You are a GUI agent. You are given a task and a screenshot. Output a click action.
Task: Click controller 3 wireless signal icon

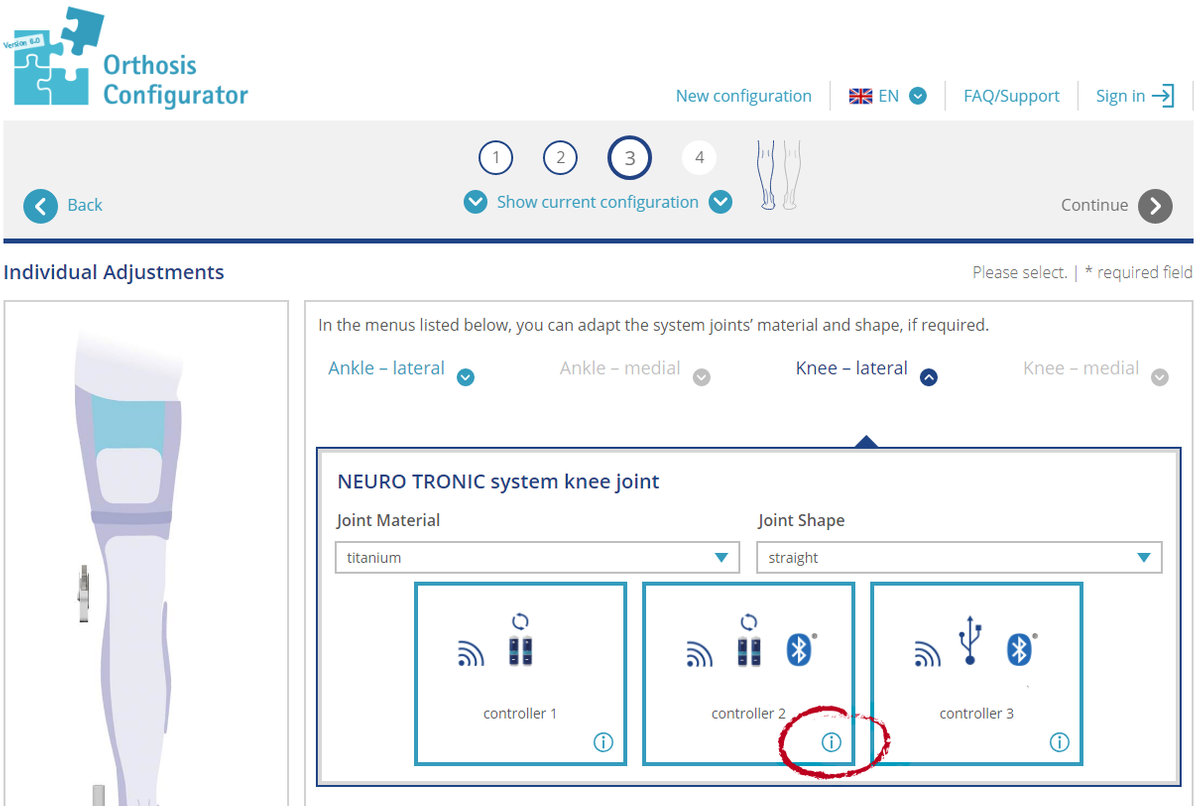pos(927,654)
